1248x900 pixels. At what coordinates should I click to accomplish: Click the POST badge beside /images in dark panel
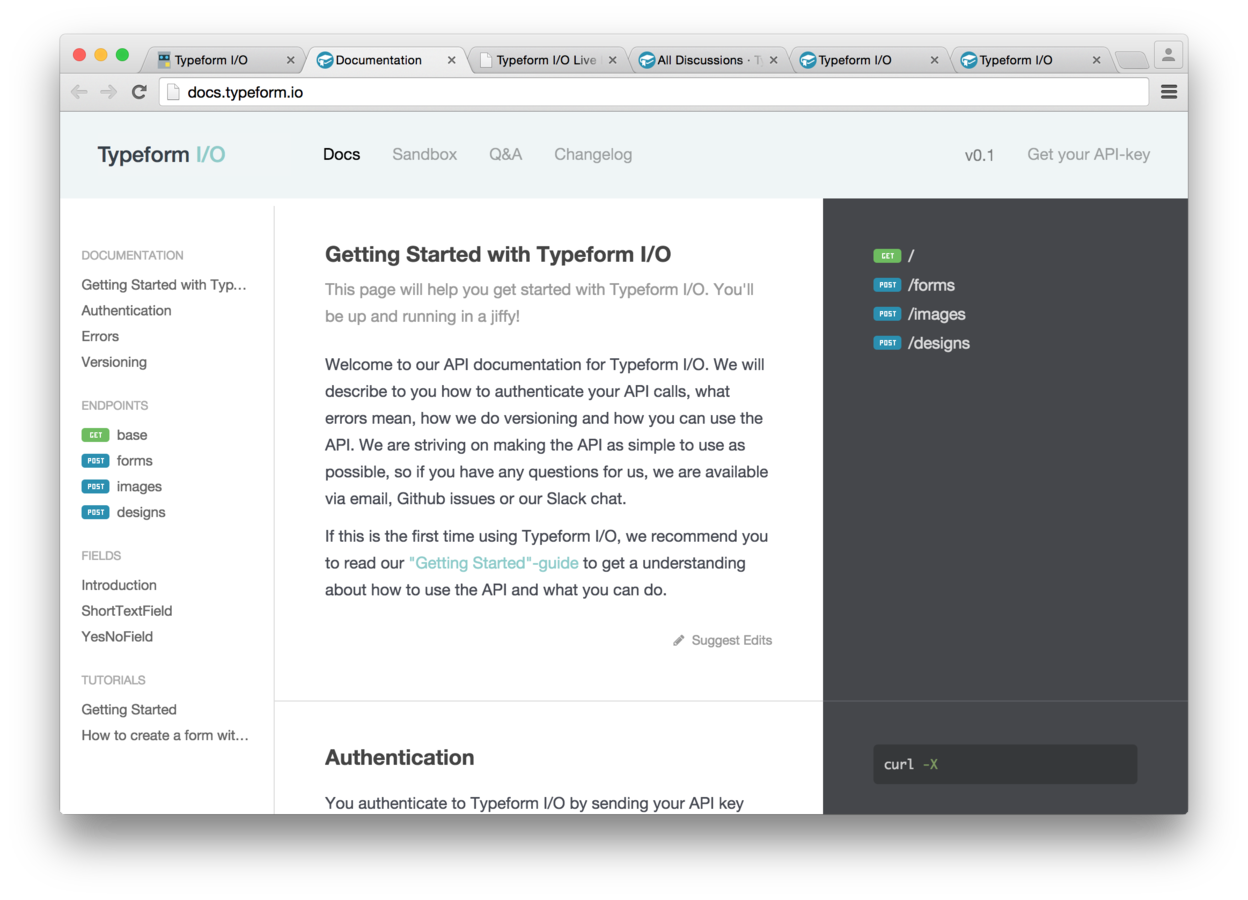tap(887, 314)
